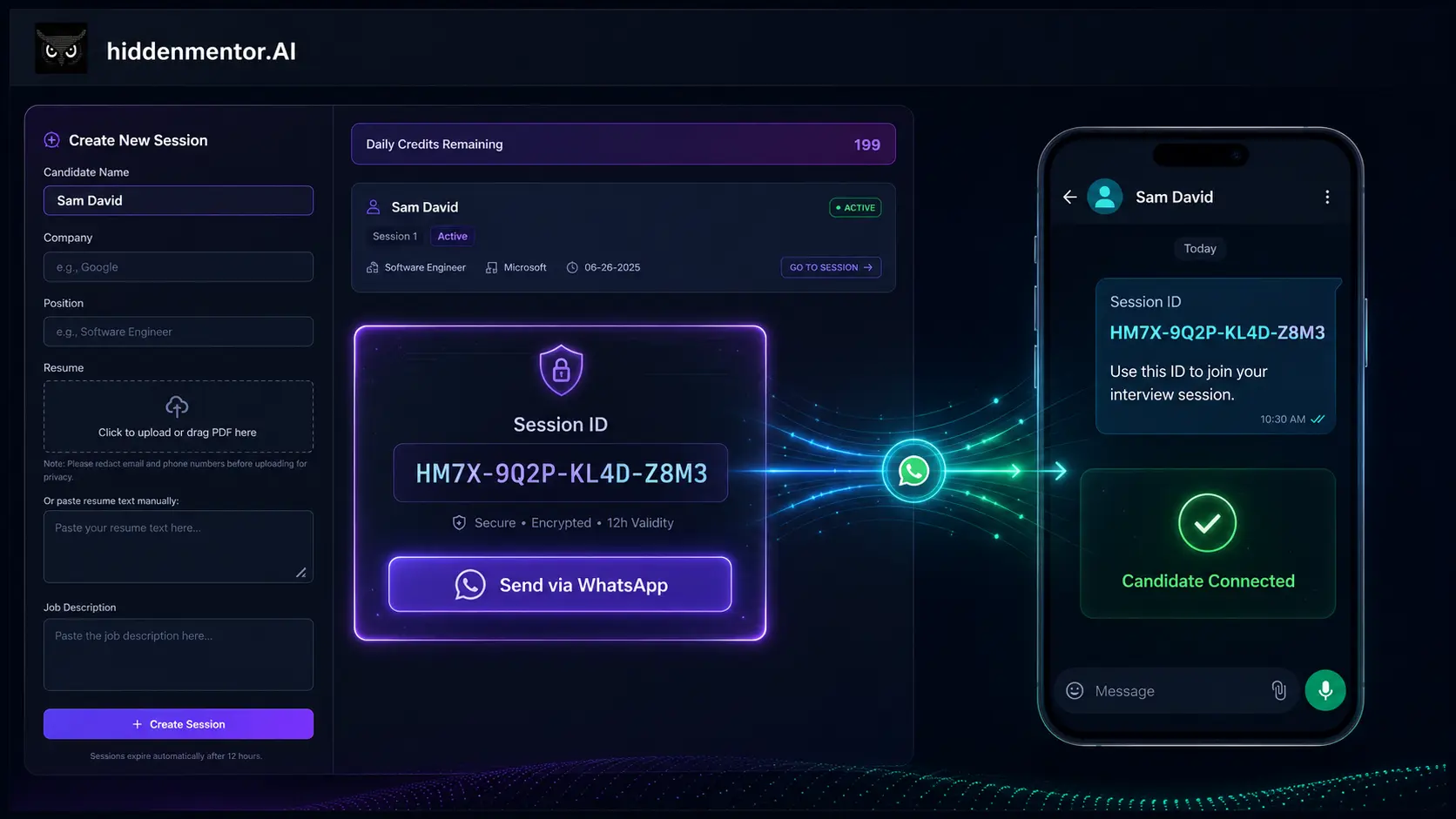The height and width of the screenshot is (819, 1456).
Task: Click the 'Sessions expire automatically after 12 hours.' note
Action: [176, 756]
